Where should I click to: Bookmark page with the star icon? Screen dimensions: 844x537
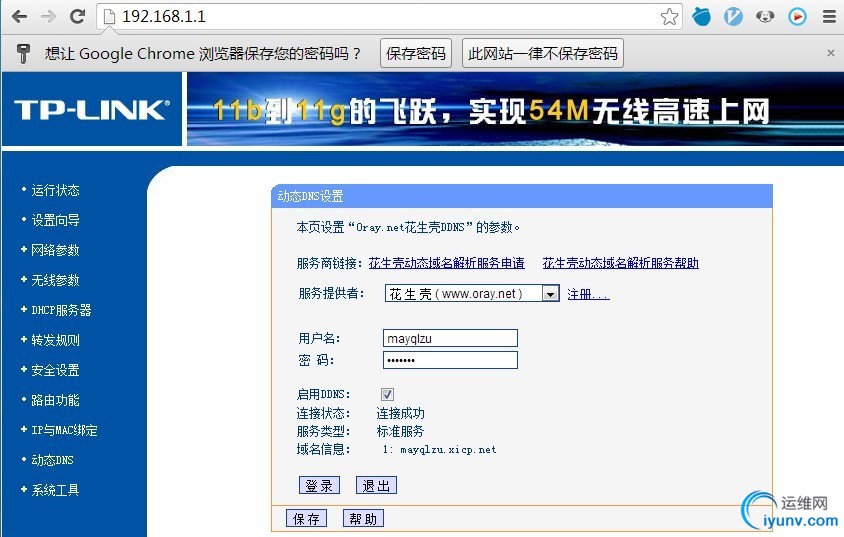pos(669,17)
